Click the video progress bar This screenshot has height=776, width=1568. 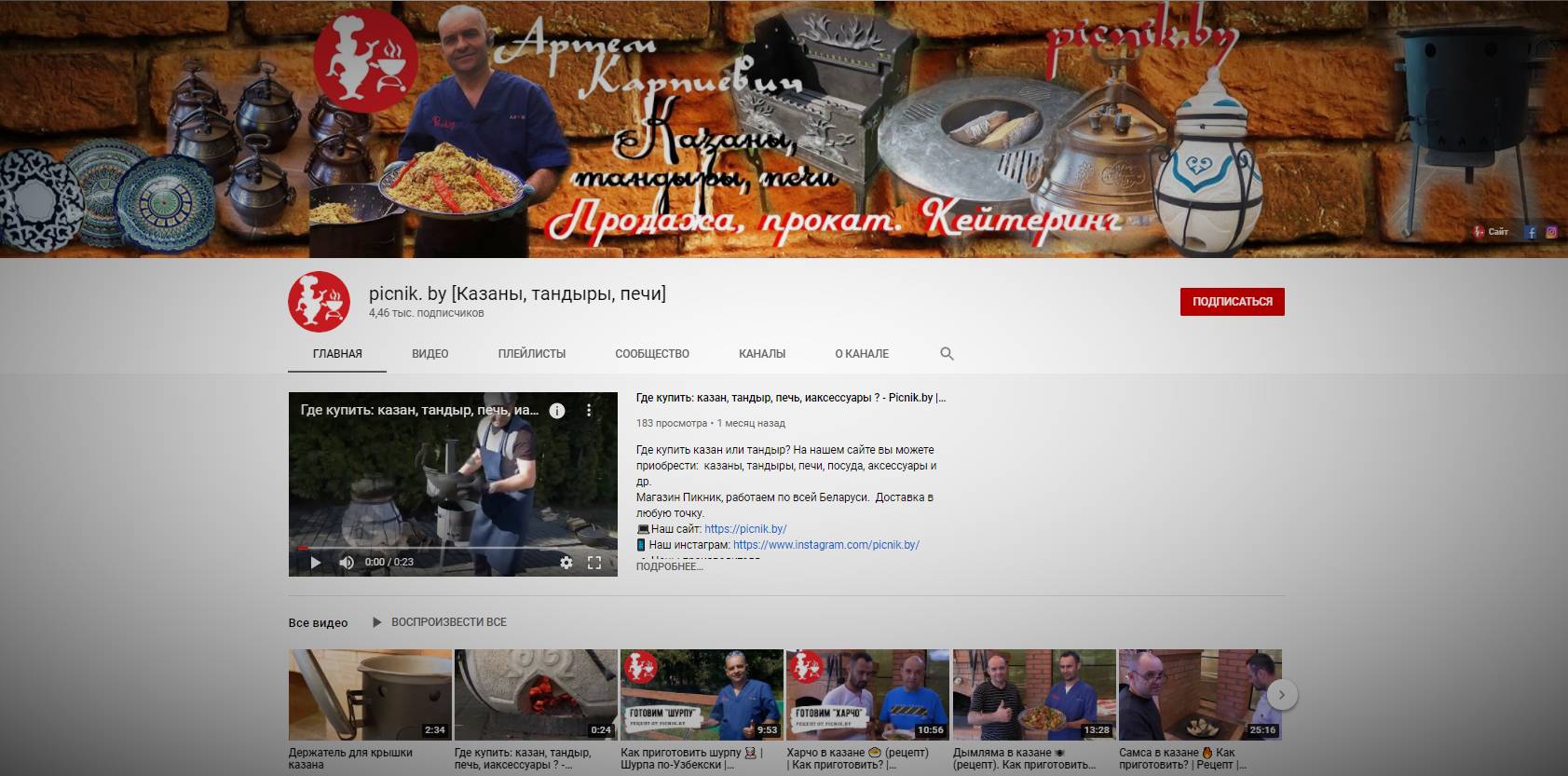tap(453, 548)
